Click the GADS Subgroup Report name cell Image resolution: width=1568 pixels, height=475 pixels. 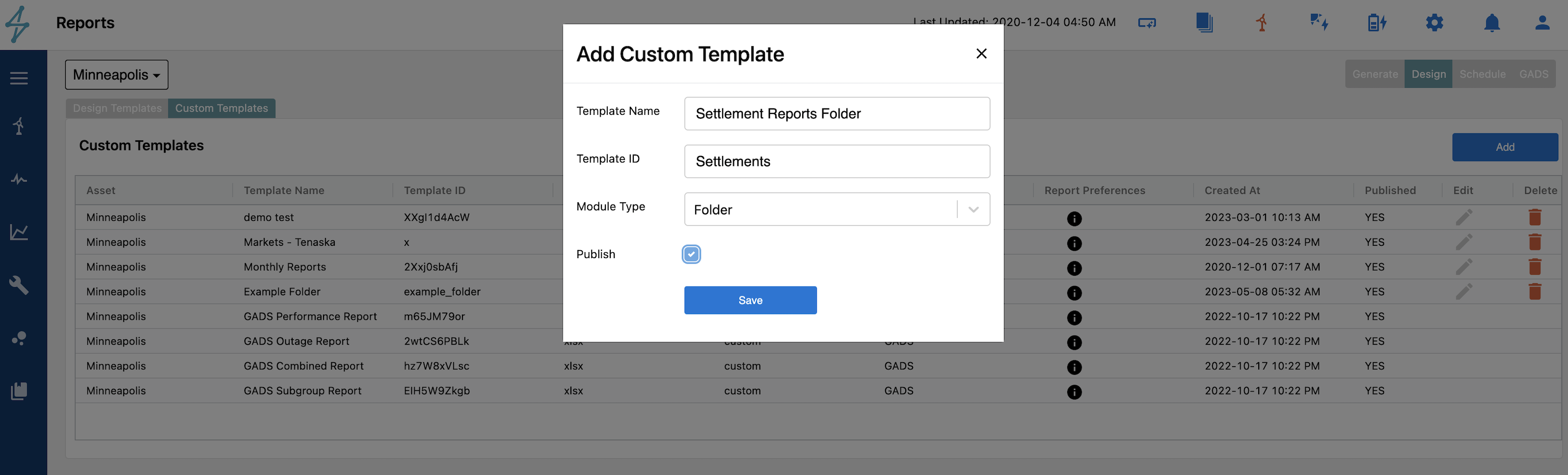tap(302, 391)
